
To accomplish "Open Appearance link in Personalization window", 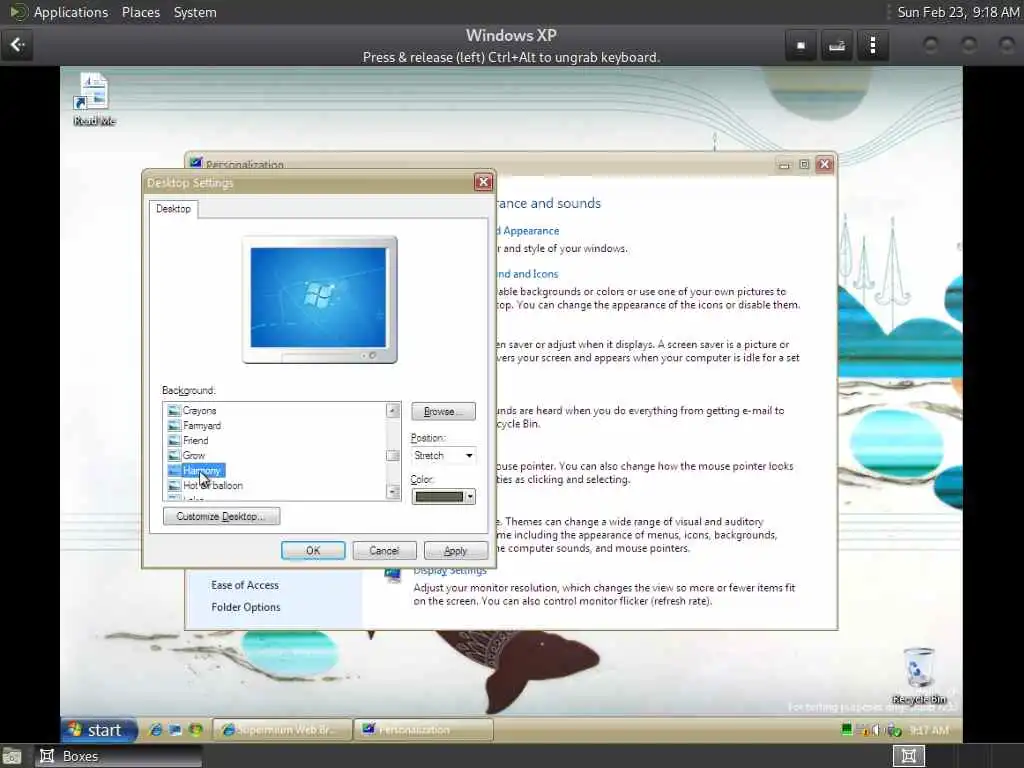I will [530, 231].
